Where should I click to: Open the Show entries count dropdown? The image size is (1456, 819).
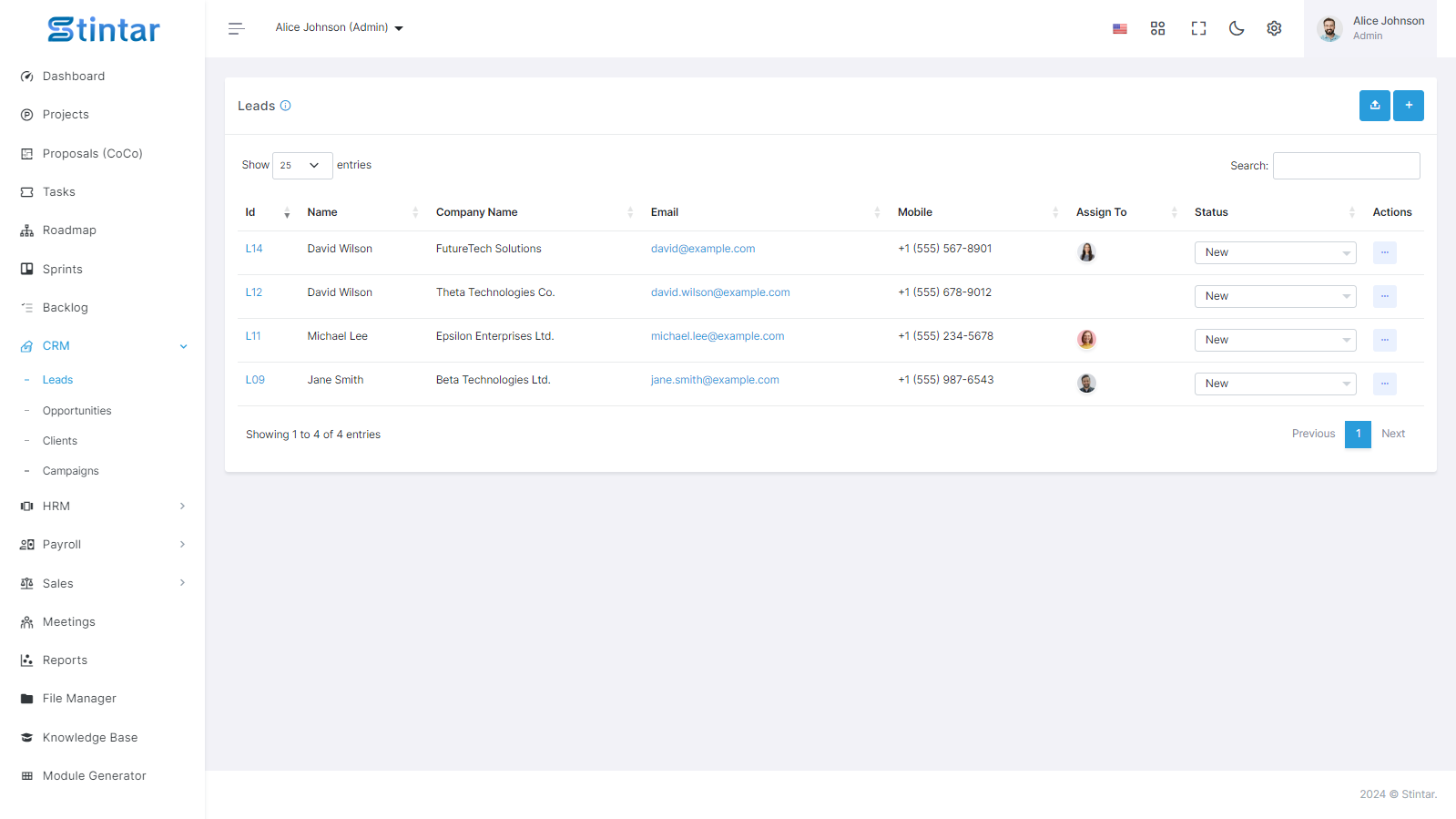point(302,166)
